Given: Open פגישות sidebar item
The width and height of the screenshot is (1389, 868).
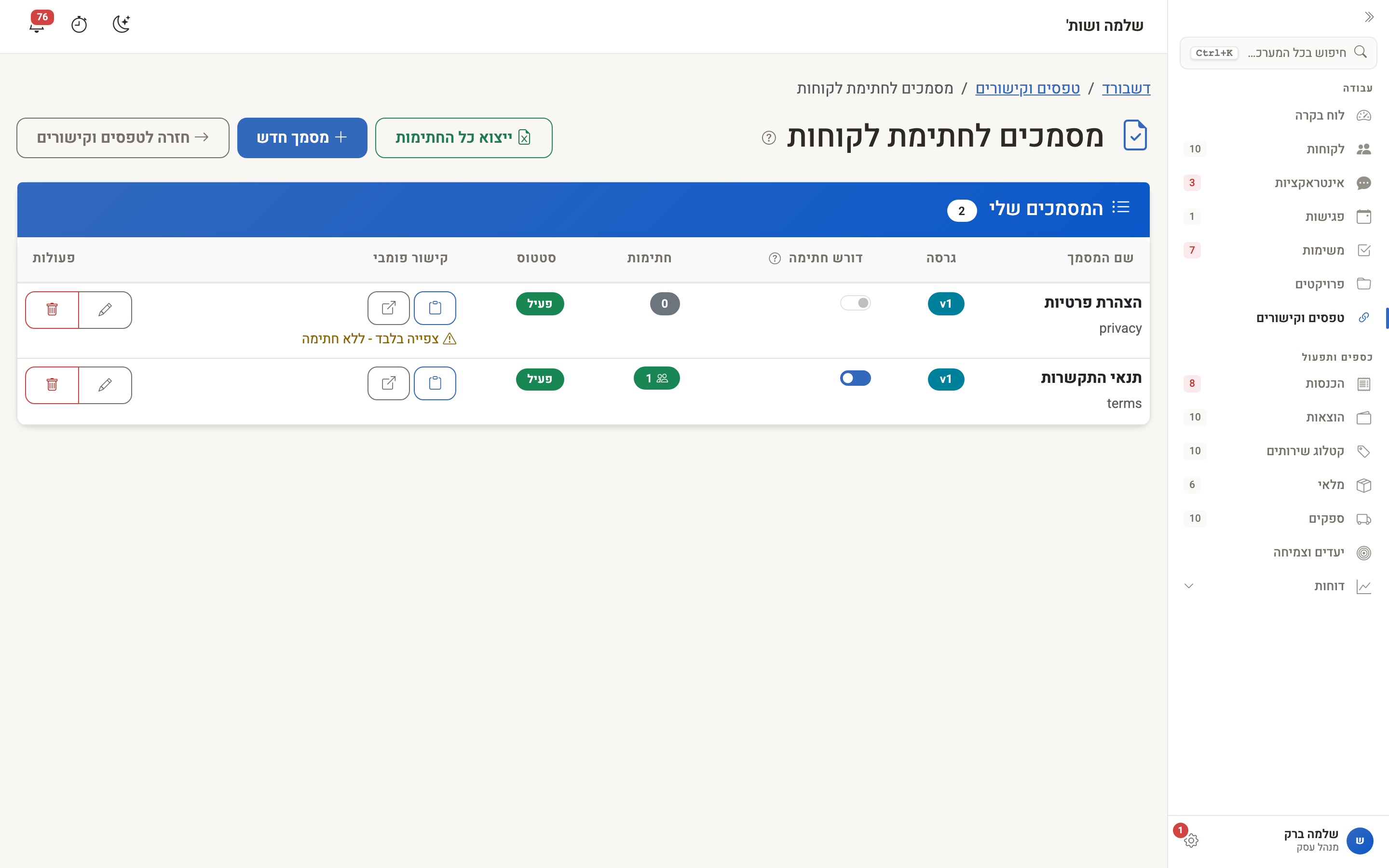Looking at the screenshot, I should coord(1278,217).
